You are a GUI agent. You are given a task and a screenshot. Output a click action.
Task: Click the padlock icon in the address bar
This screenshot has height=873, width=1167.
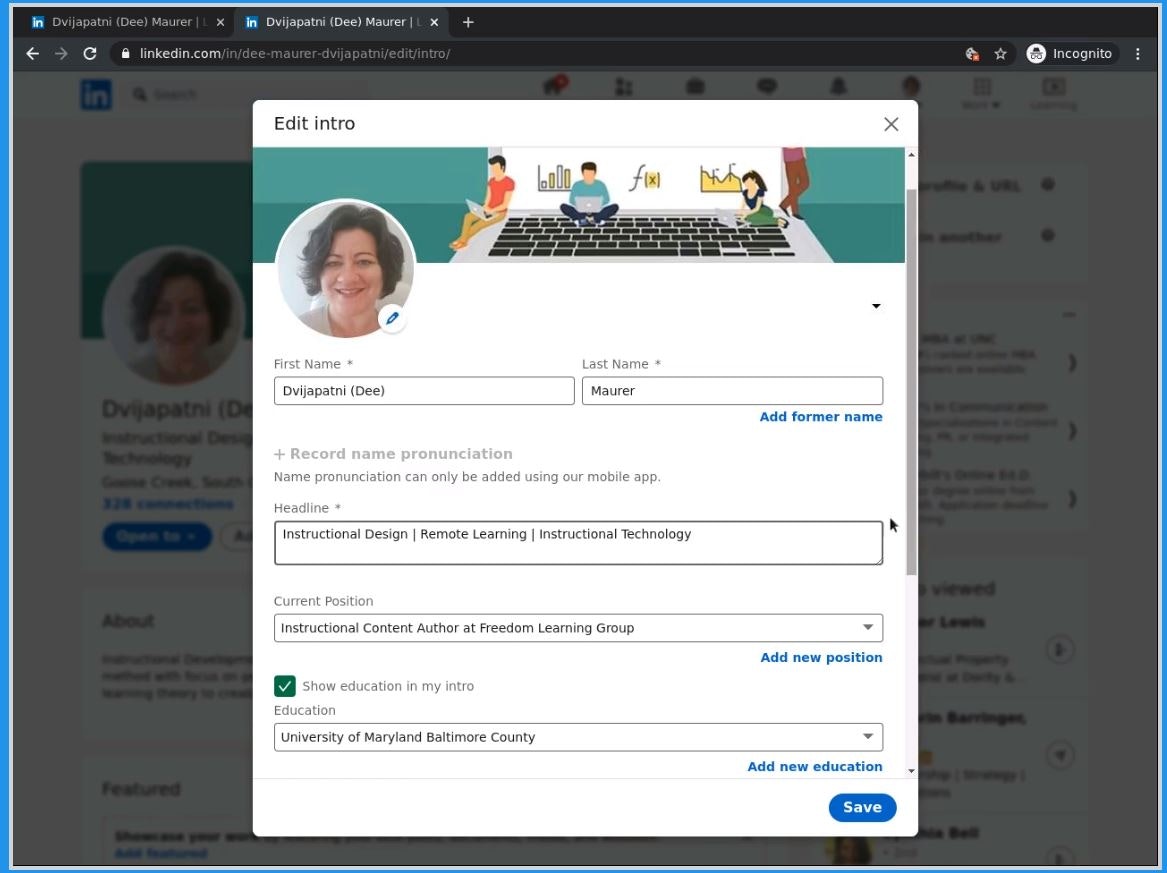click(x=125, y=54)
